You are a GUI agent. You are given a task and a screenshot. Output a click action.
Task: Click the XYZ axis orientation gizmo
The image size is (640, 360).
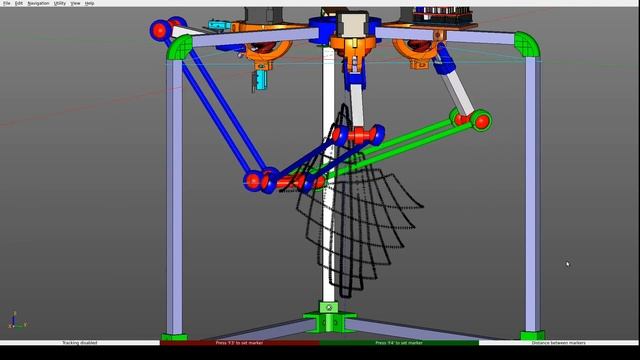(17, 320)
